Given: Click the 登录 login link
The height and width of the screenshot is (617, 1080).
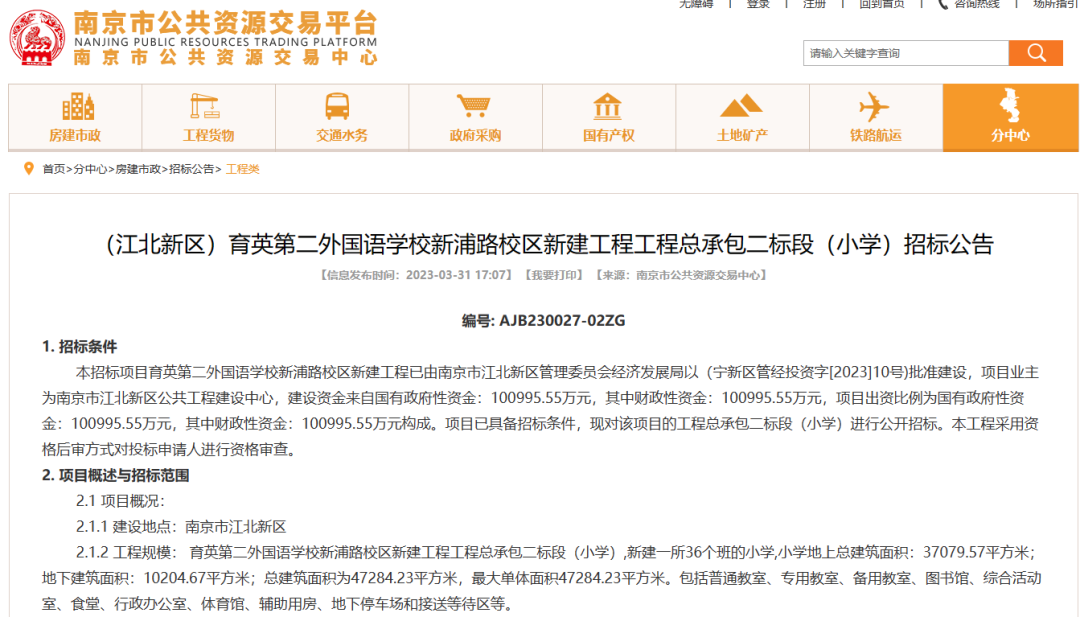Looking at the screenshot, I should [758, 4].
